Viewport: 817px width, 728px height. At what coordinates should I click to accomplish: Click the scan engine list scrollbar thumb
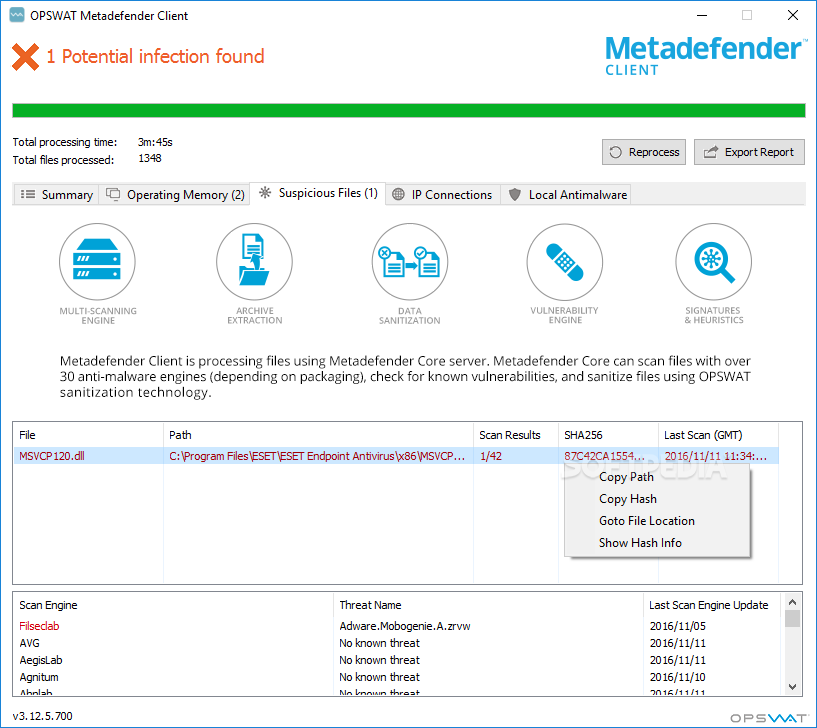tap(793, 619)
